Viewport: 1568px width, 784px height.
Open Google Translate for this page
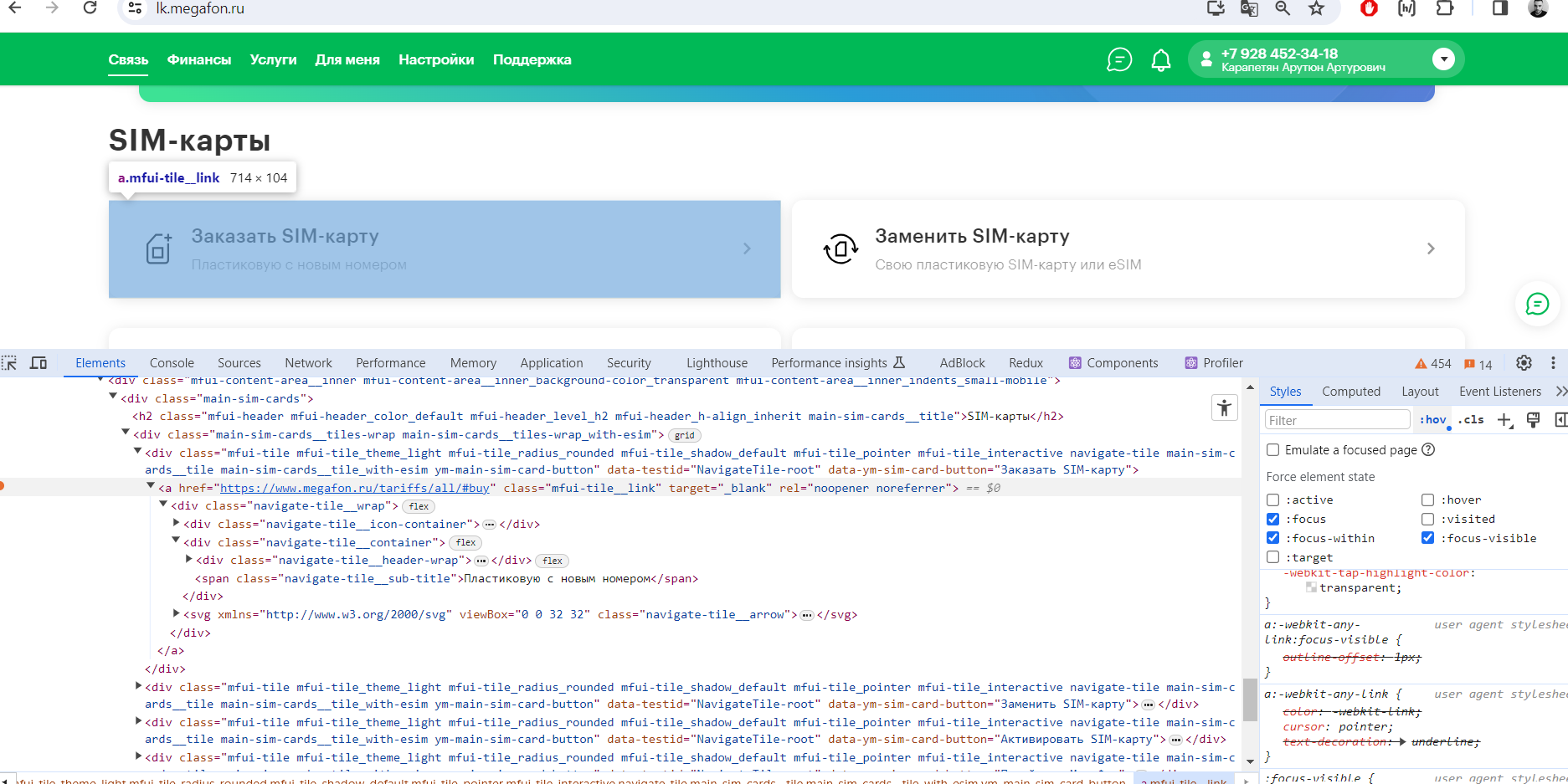(x=1249, y=8)
